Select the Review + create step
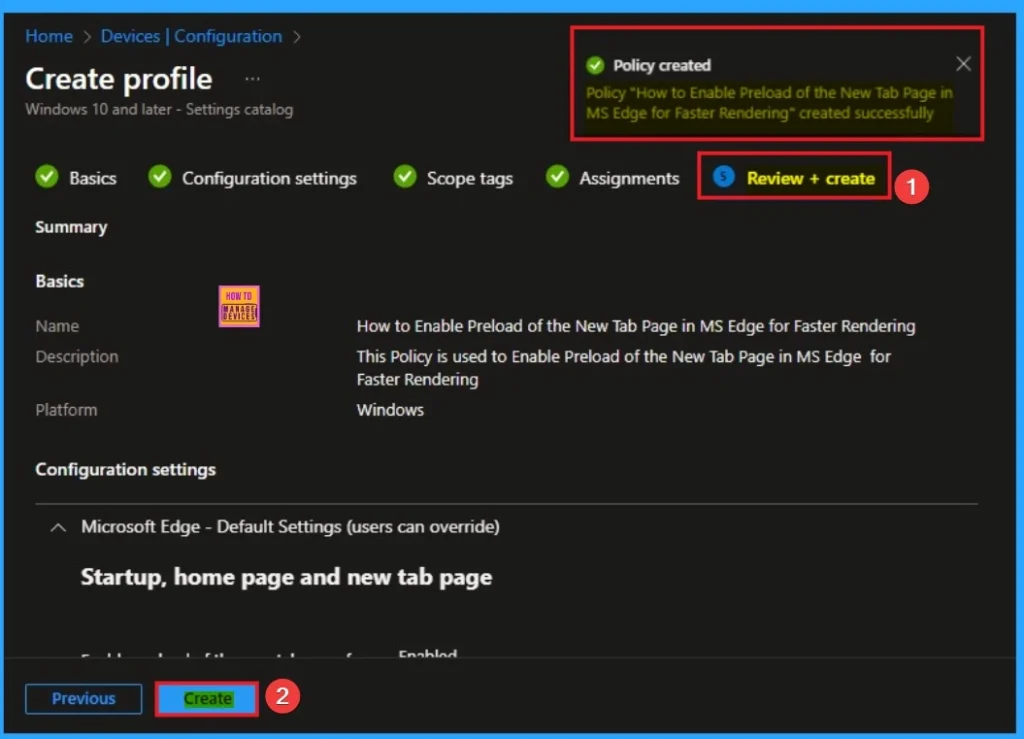 (x=810, y=178)
